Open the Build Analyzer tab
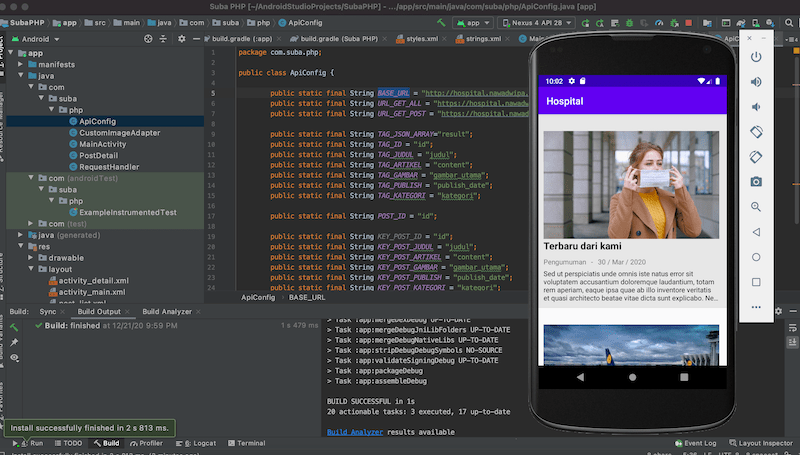This screenshot has height=455, width=800. click(167, 312)
